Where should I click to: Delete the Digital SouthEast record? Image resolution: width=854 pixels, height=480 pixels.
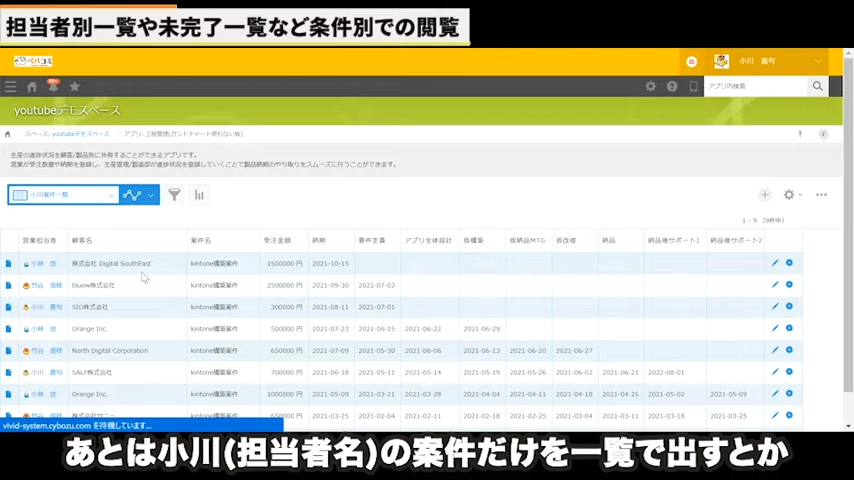789,263
